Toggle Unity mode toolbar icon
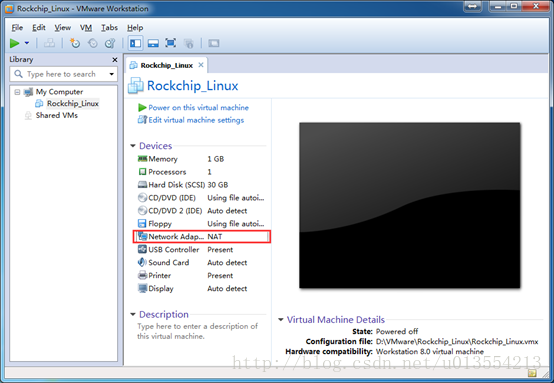This screenshot has width=554, height=383. click(189, 43)
